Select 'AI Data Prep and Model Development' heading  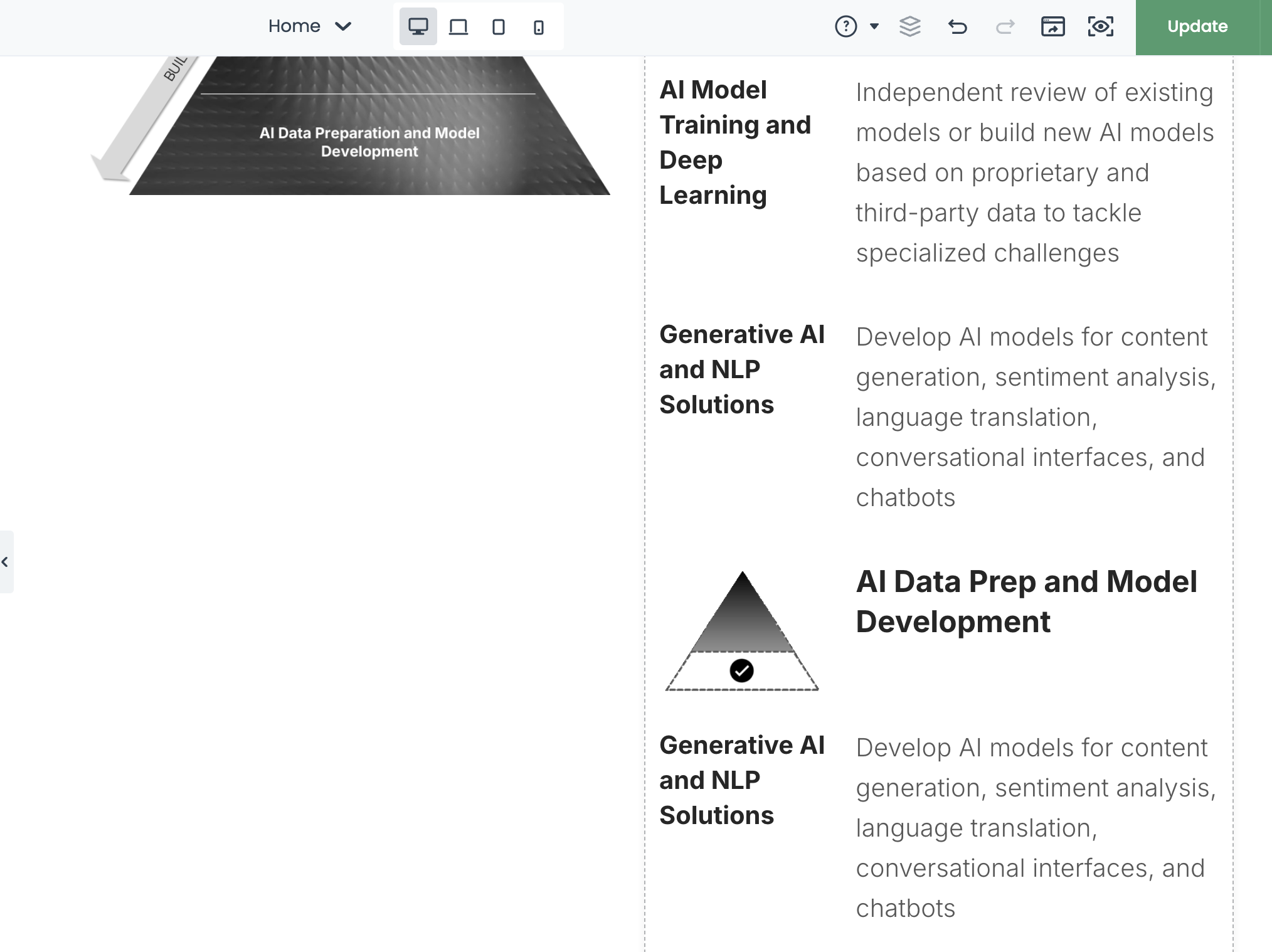tap(1026, 601)
